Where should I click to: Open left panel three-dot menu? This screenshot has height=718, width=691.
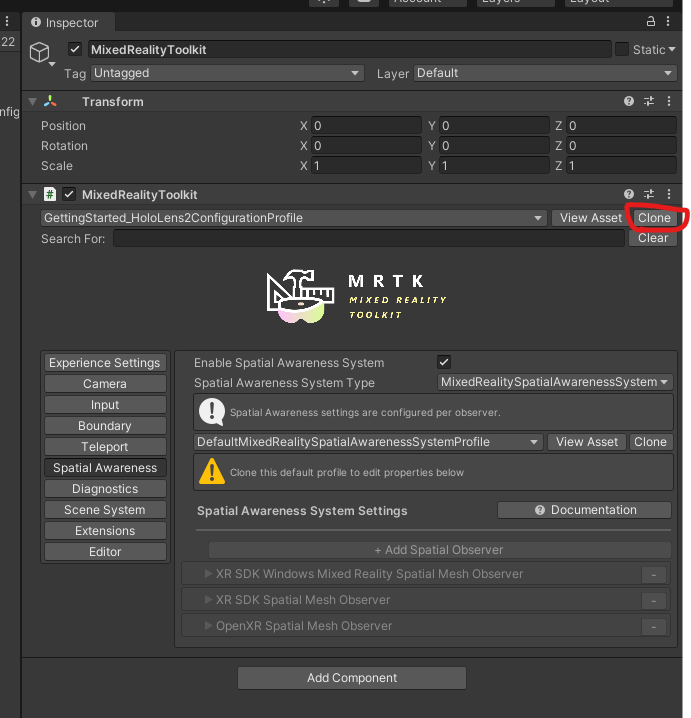7,22
